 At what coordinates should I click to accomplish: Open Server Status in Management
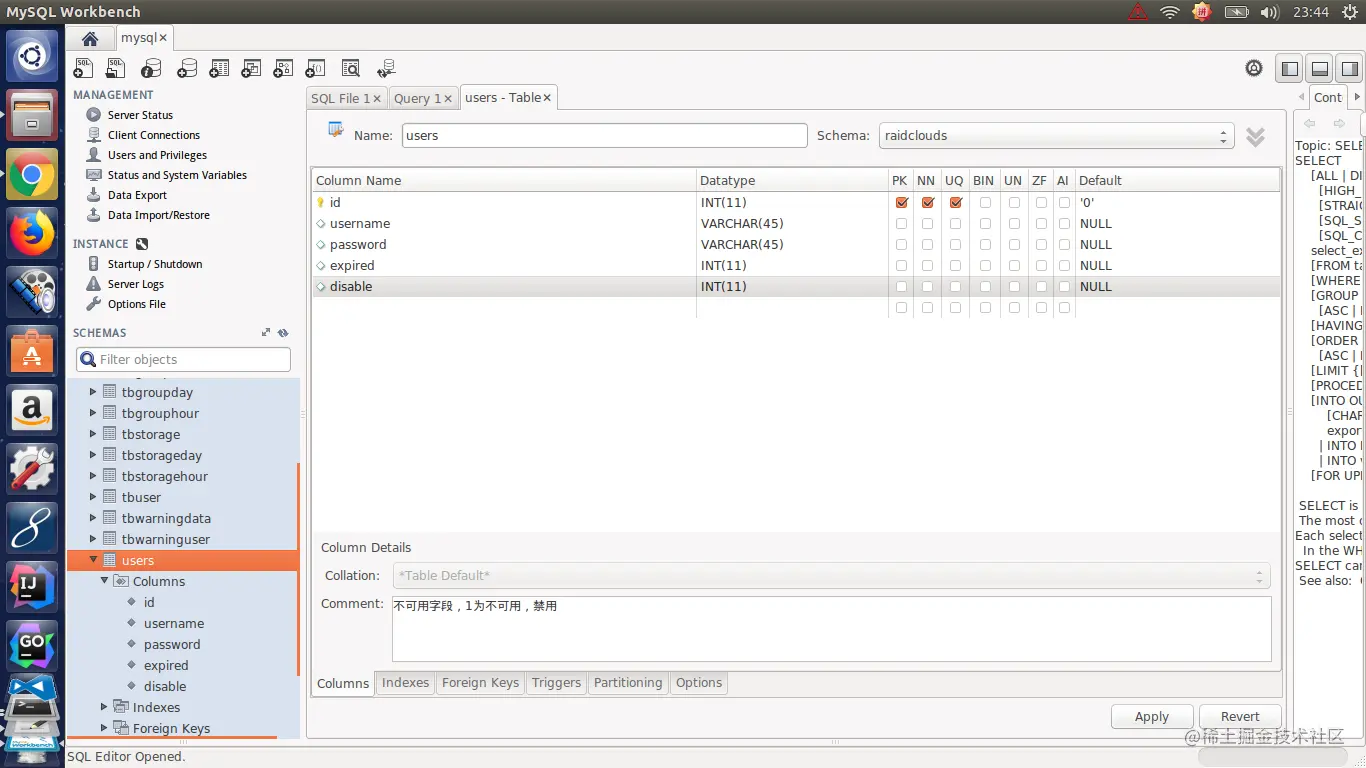pyautogui.click(x=140, y=115)
